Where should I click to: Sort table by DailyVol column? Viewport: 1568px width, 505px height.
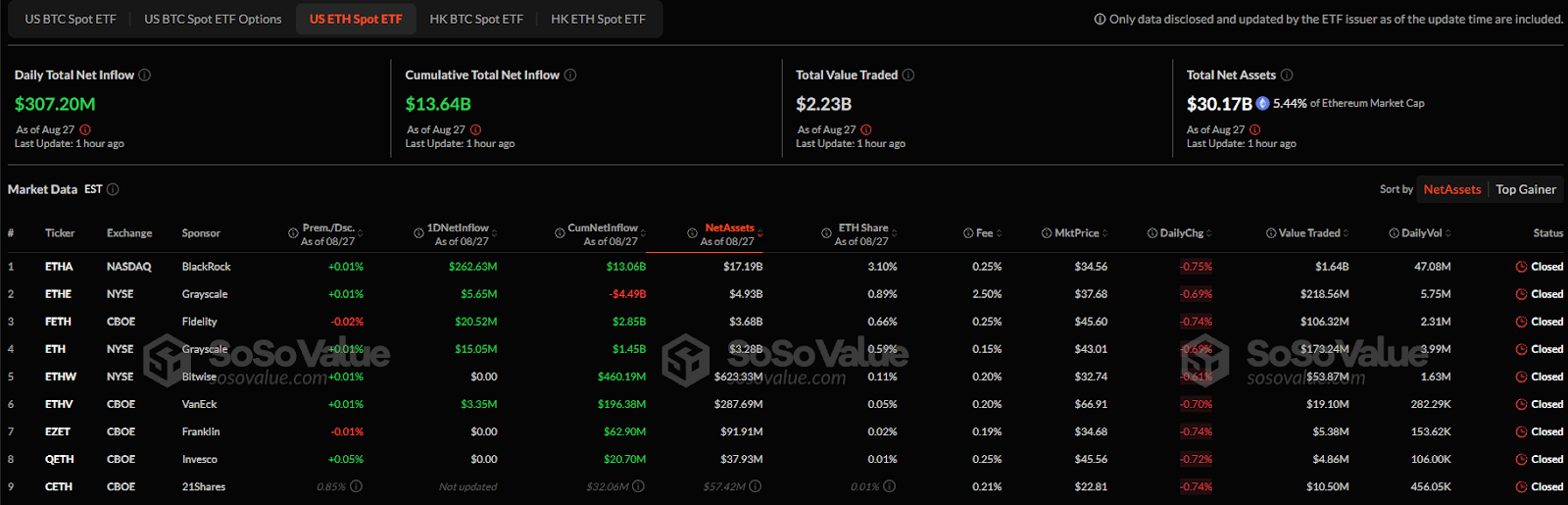tap(1420, 233)
